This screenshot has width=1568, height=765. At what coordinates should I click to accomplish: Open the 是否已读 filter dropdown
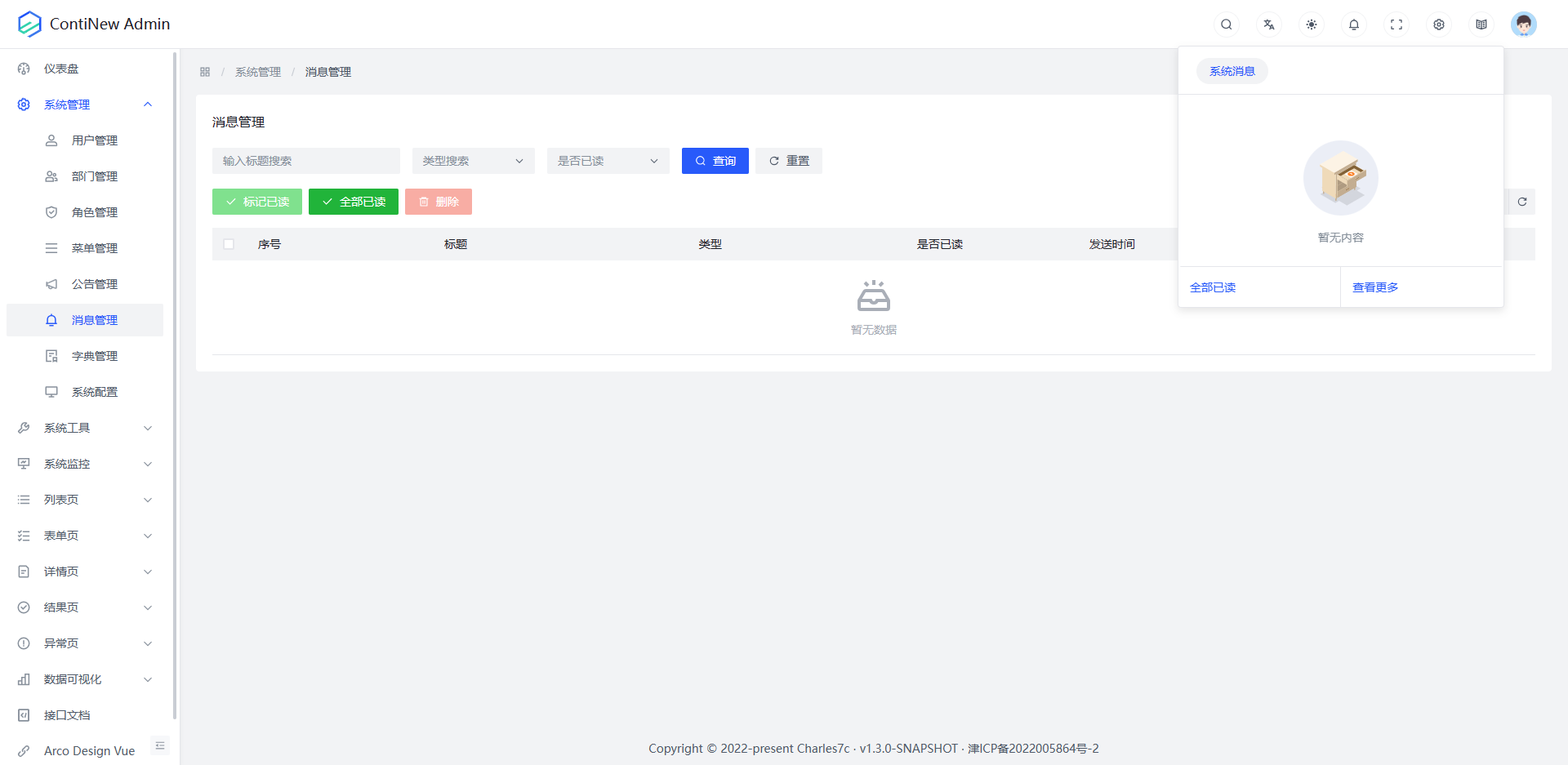(608, 161)
